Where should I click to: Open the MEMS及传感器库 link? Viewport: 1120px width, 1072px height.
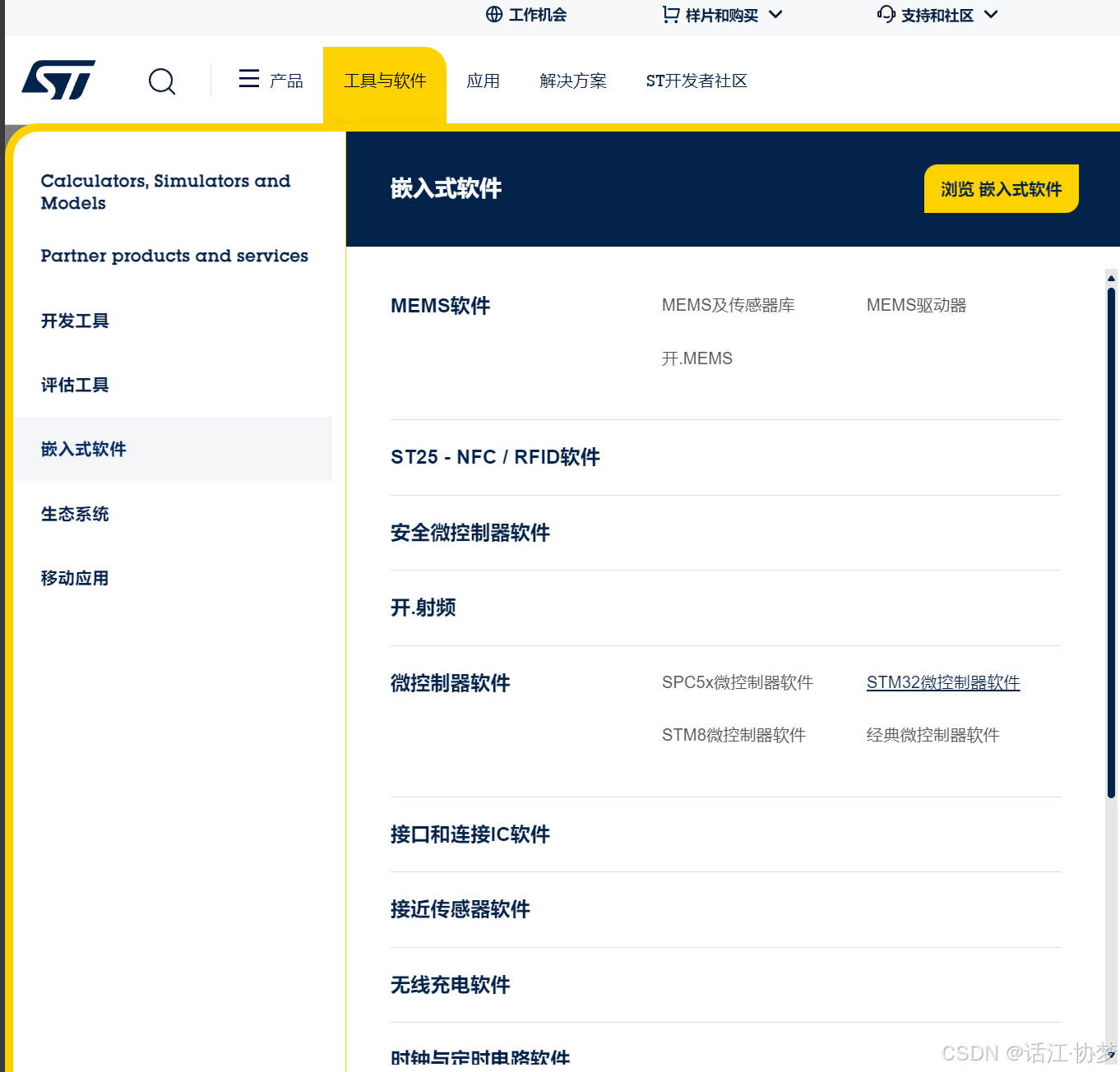coord(729,305)
